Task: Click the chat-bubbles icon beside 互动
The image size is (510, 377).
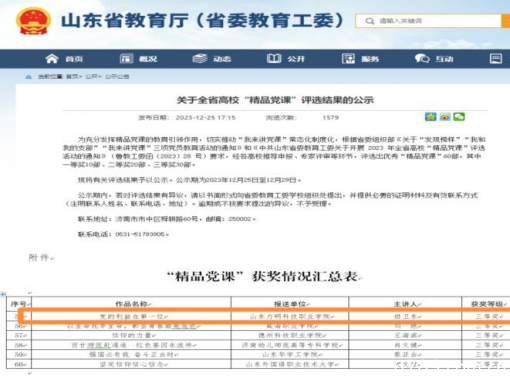Action: coord(422,59)
